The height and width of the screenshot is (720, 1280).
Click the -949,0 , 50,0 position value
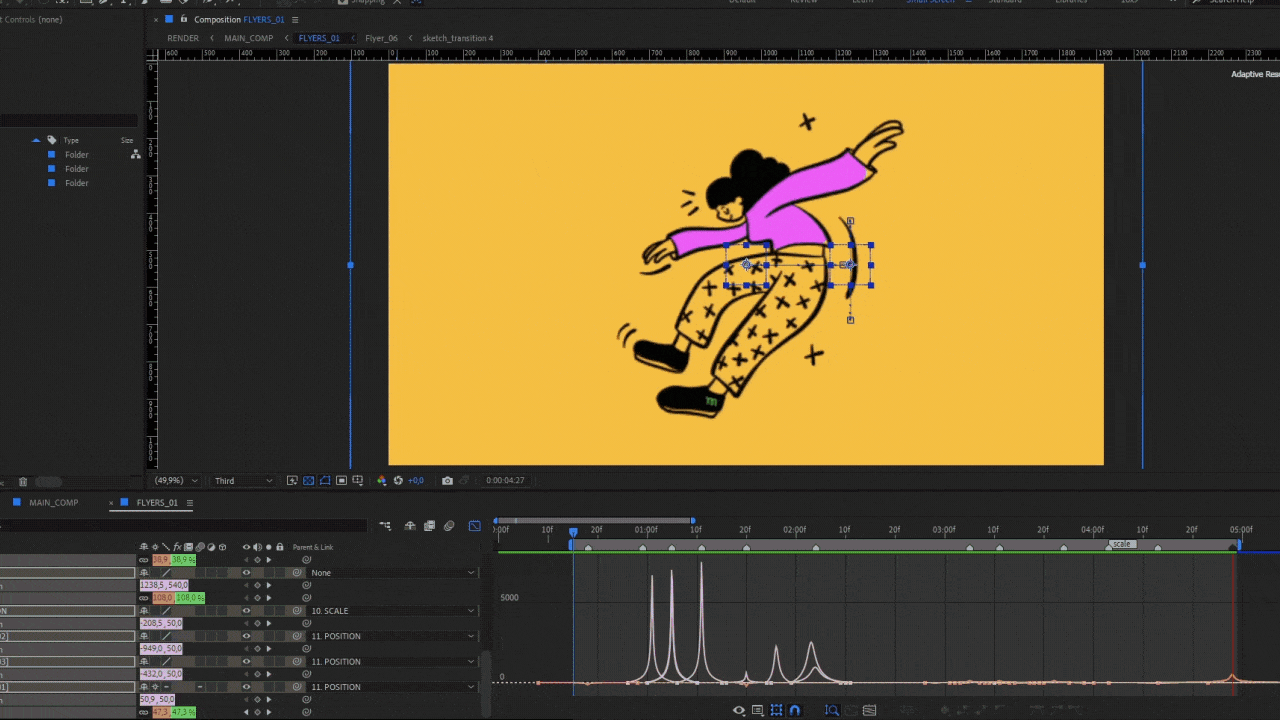coord(161,649)
